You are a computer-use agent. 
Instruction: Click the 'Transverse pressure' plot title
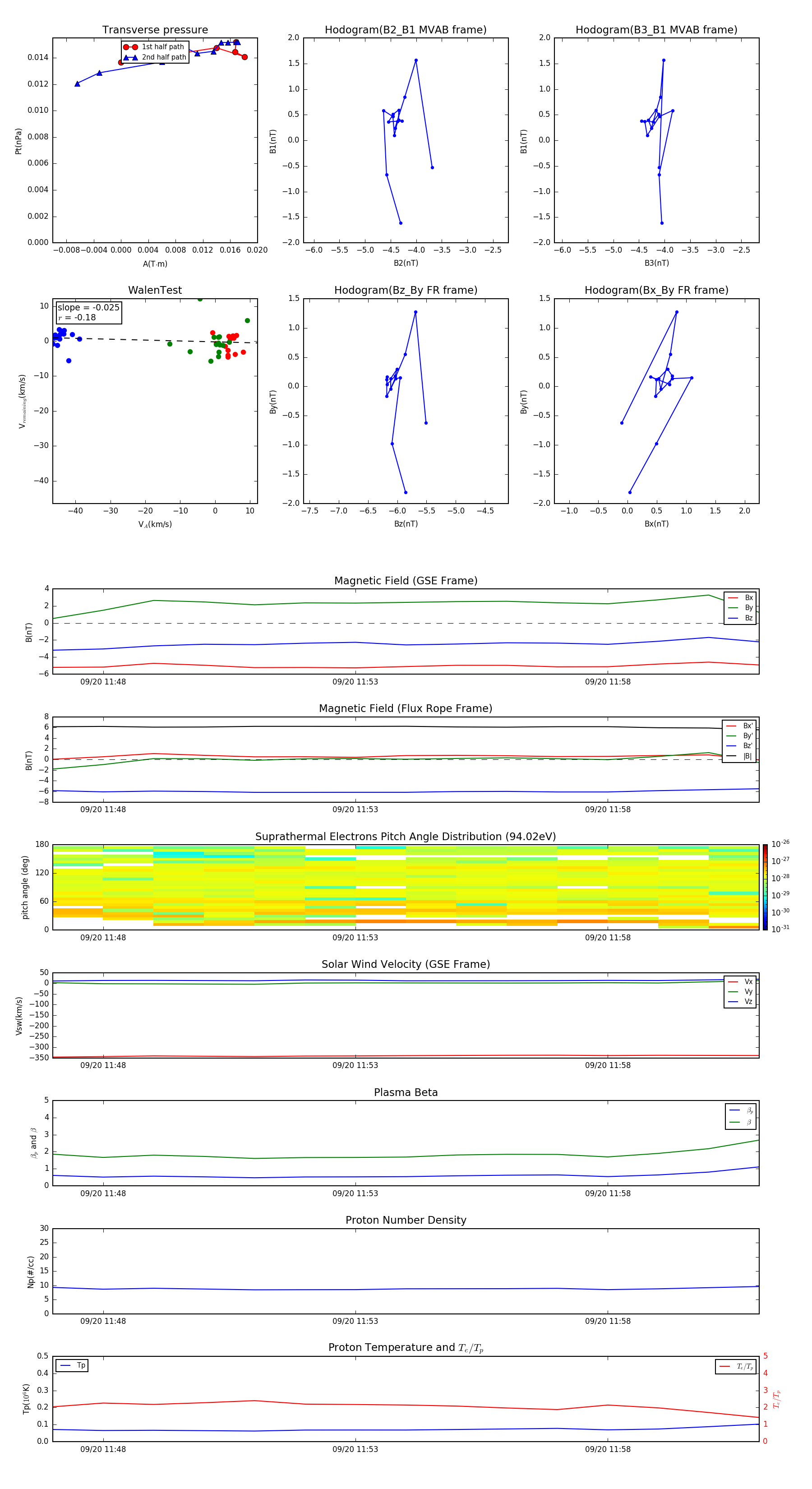155,30
